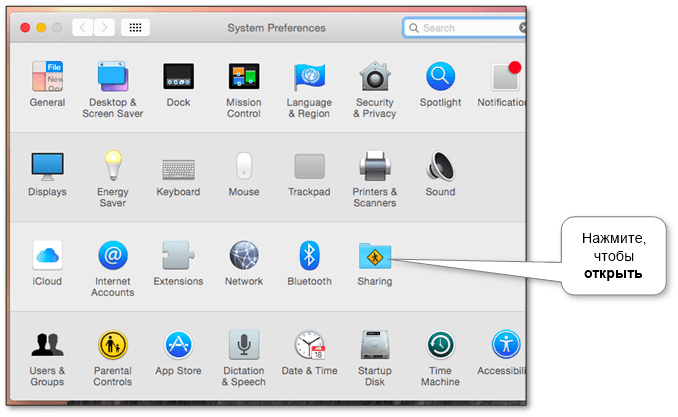678x417 pixels.
Task: Open the Dock preferences pane
Action: tap(178, 83)
